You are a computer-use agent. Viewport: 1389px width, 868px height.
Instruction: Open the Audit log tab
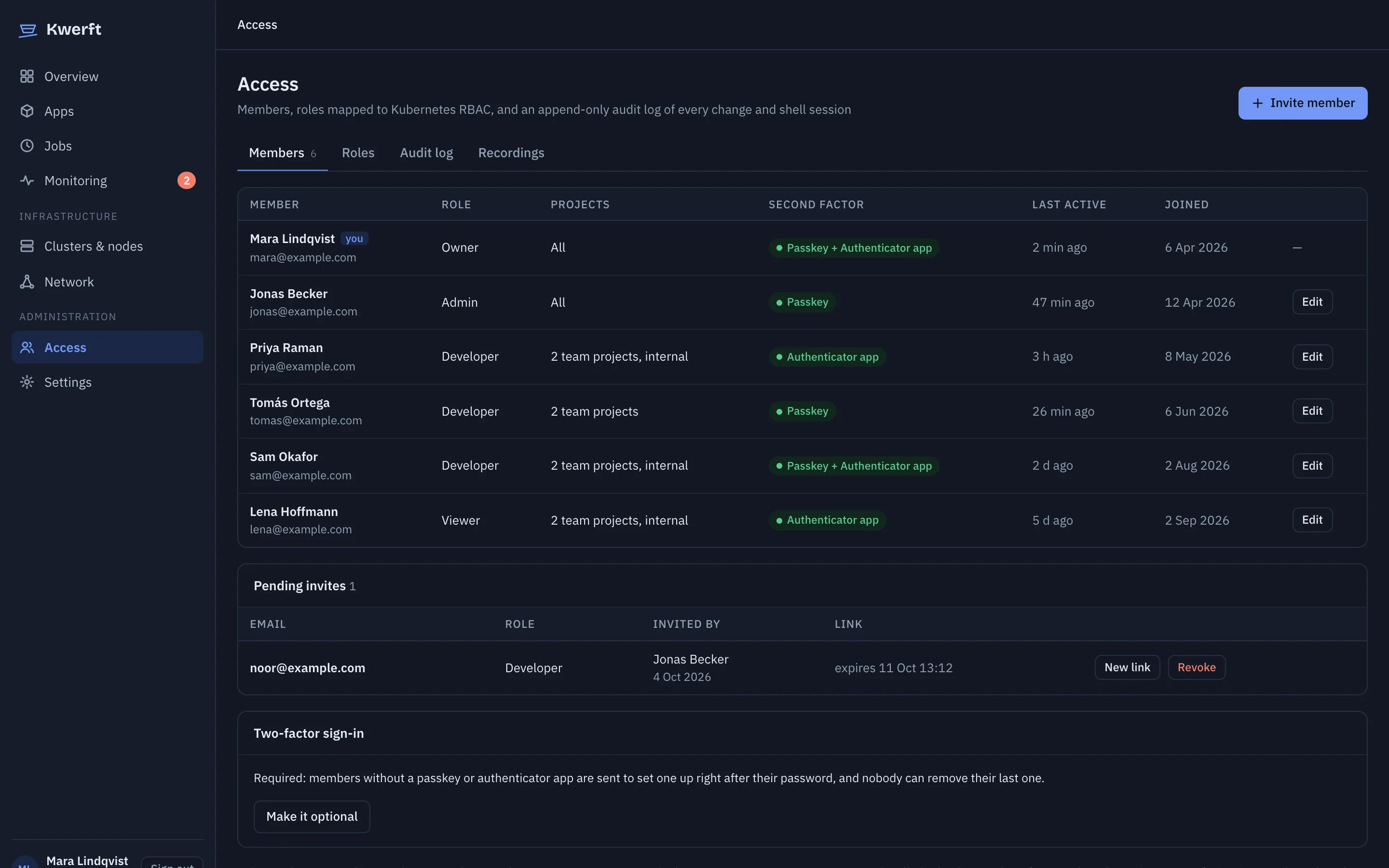[x=426, y=153]
